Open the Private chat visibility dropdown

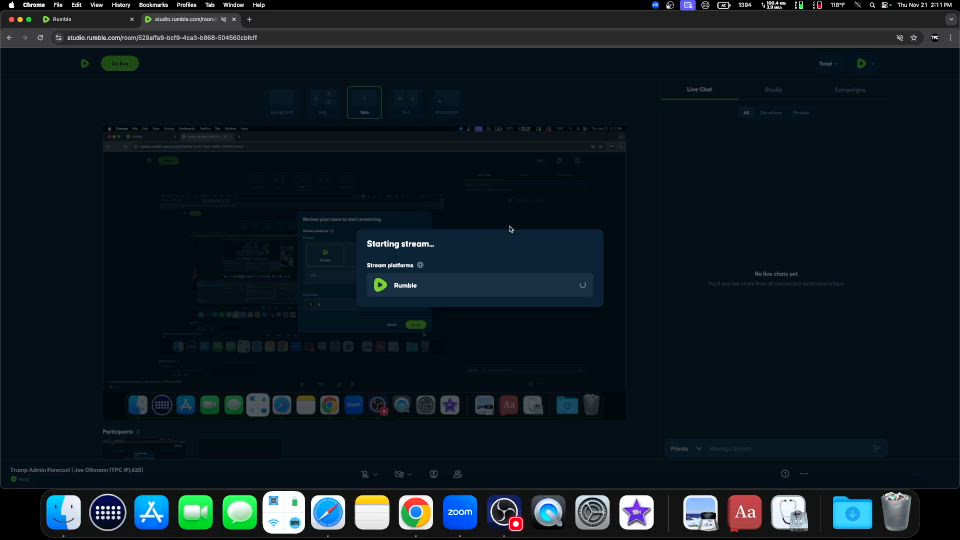tap(685, 449)
